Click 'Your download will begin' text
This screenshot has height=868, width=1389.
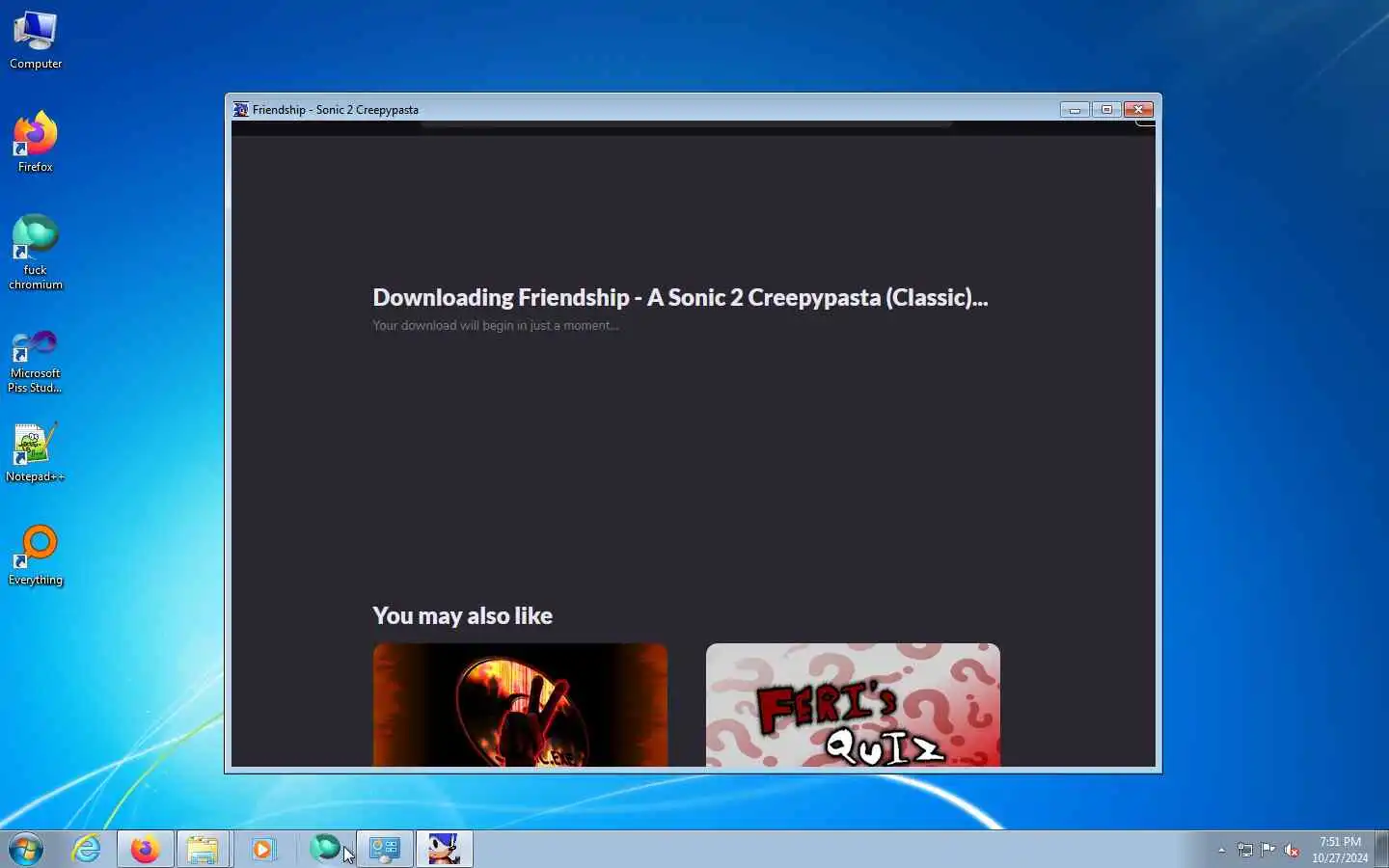(496, 326)
